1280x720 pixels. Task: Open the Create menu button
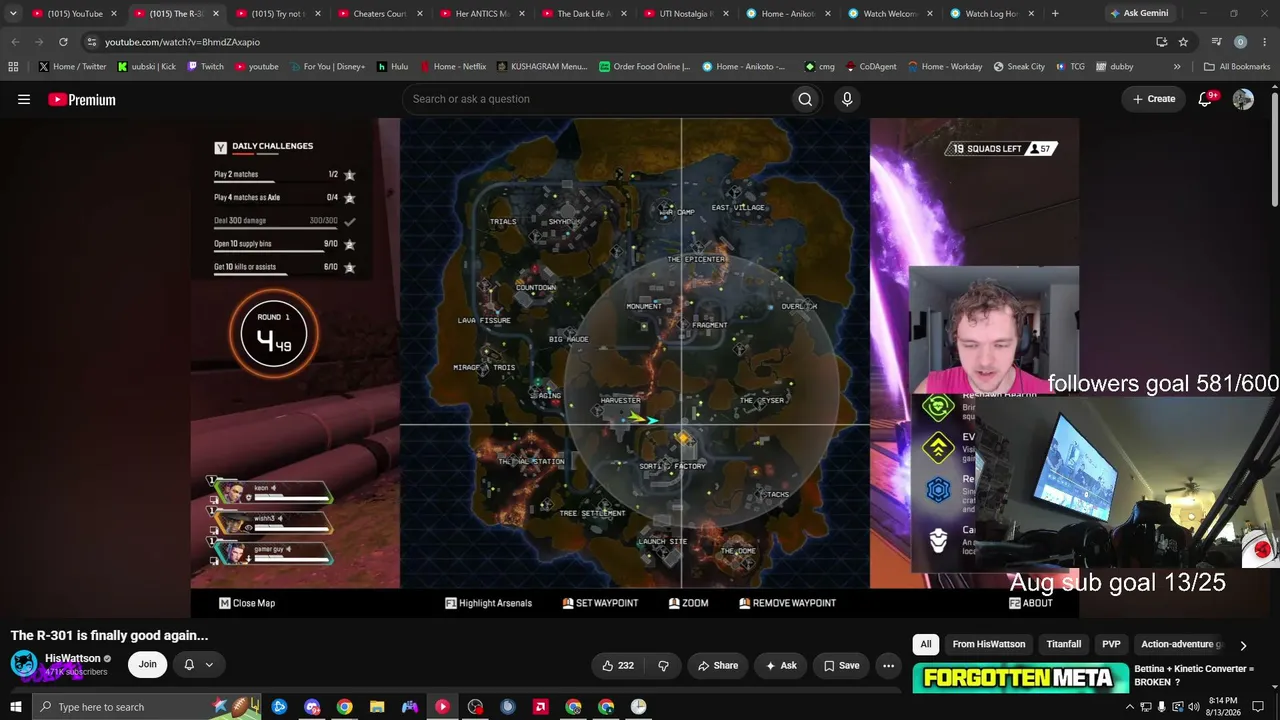pyautogui.click(x=1154, y=99)
